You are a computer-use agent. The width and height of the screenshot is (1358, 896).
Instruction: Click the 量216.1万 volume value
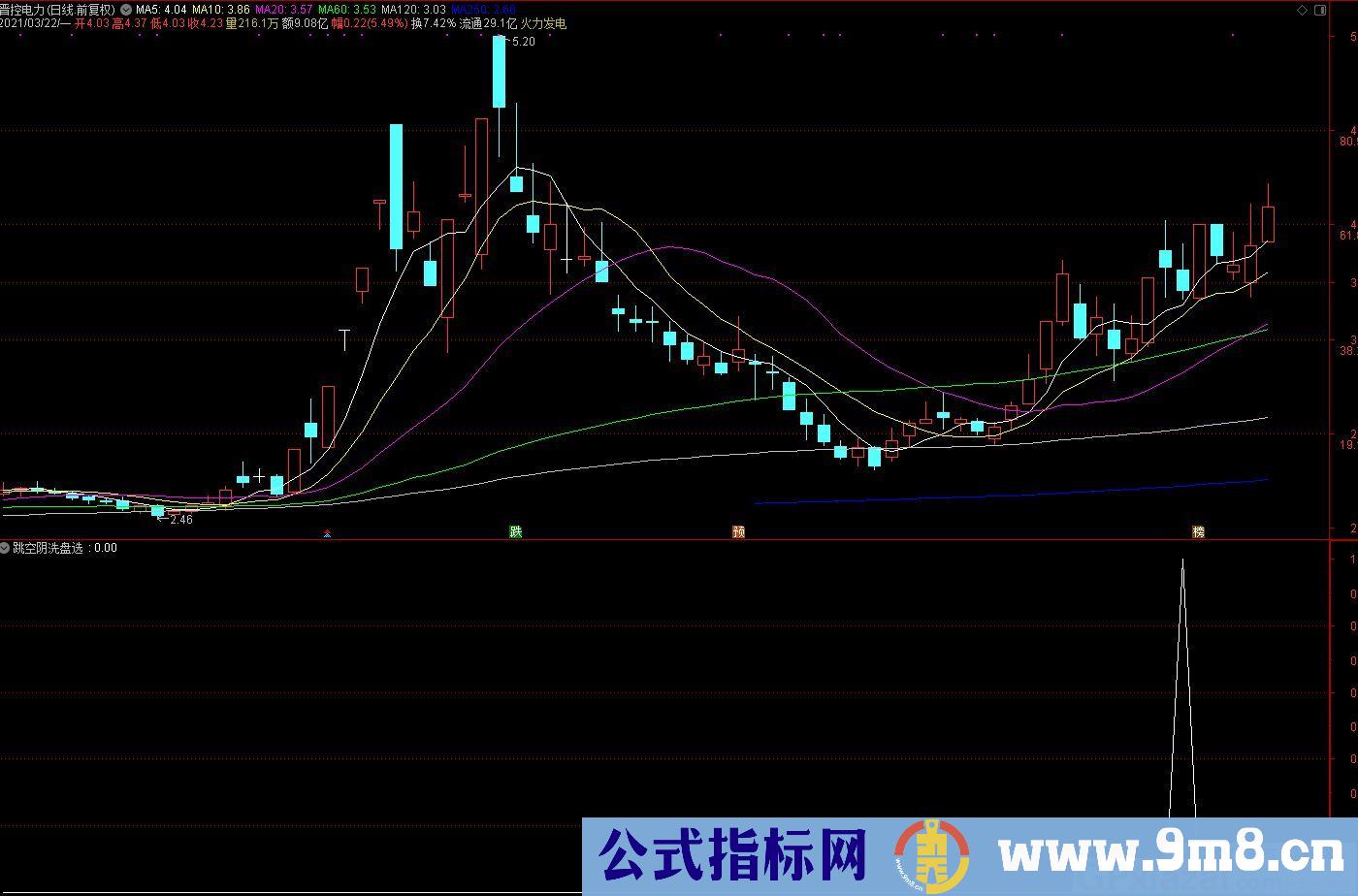(250, 23)
